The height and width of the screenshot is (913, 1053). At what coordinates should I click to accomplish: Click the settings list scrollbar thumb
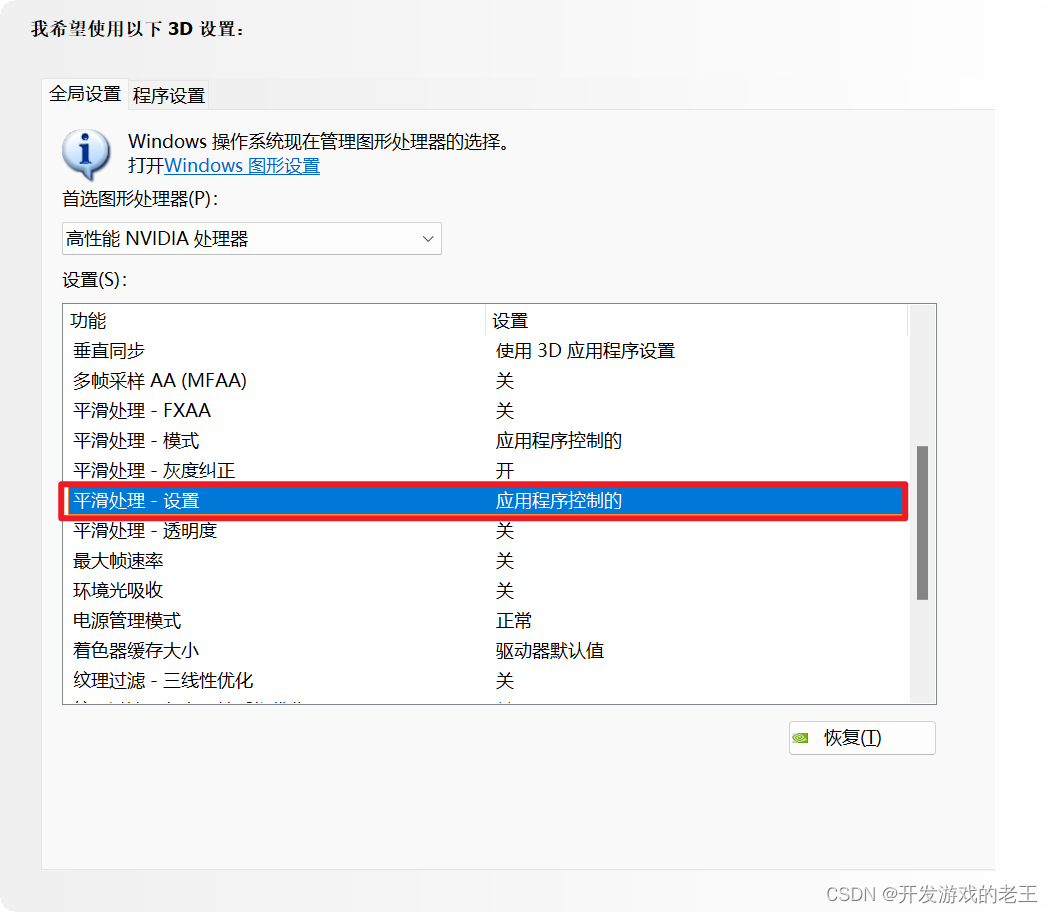coord(922,522)
